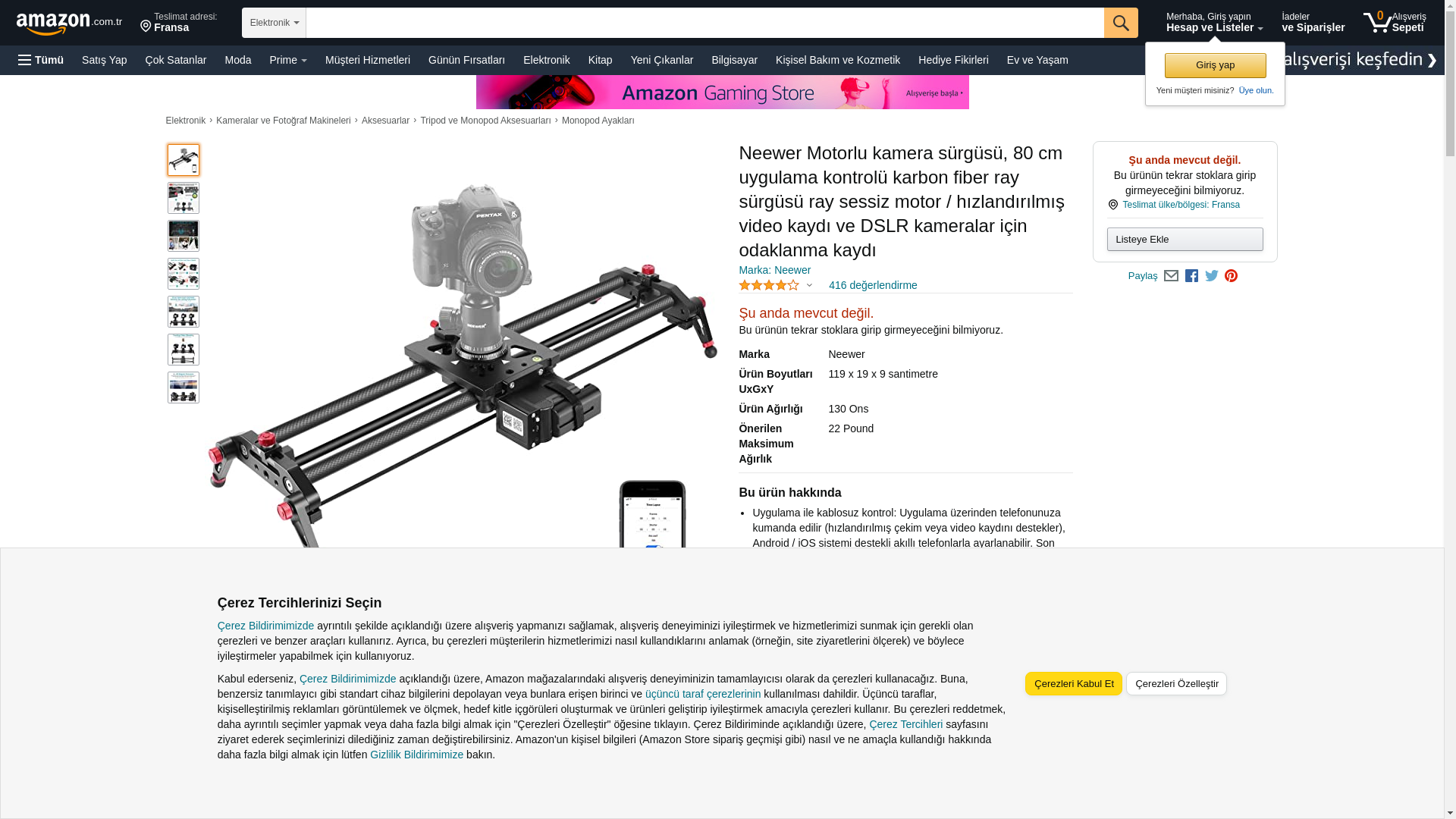This screenshot has height=819, width=1456.
Task: Open the Prime dropdown menu
Action: pyautogui.click(x=288, y=60)
